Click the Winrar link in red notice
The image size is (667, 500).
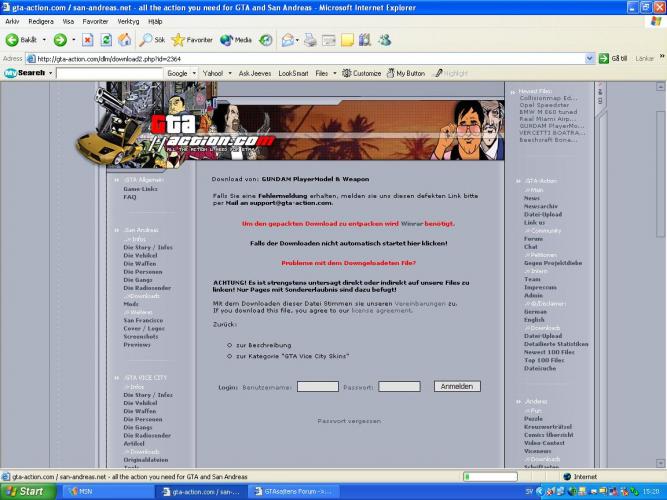pos(412,223)
